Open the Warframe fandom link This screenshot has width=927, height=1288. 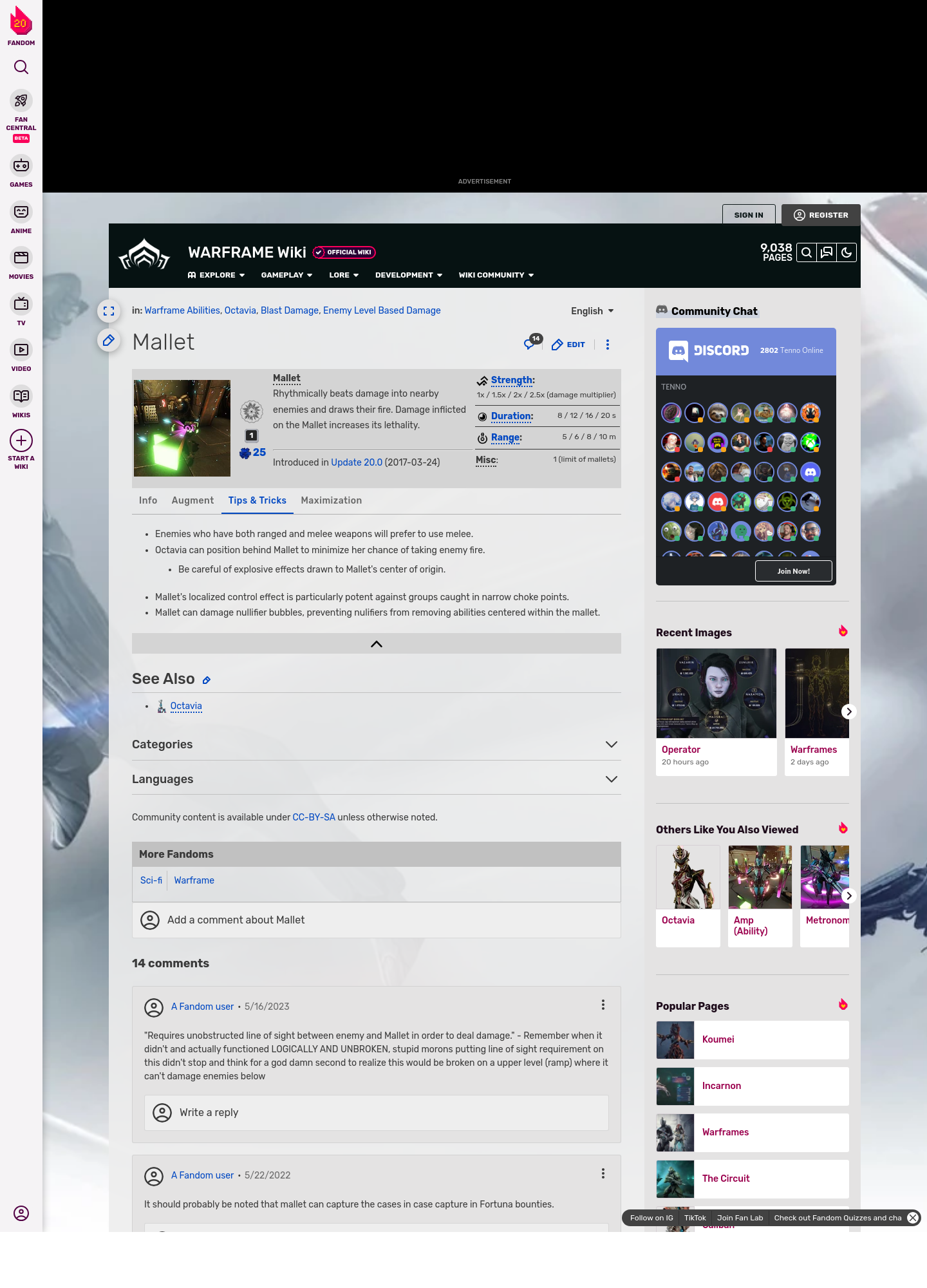point(194,880)
